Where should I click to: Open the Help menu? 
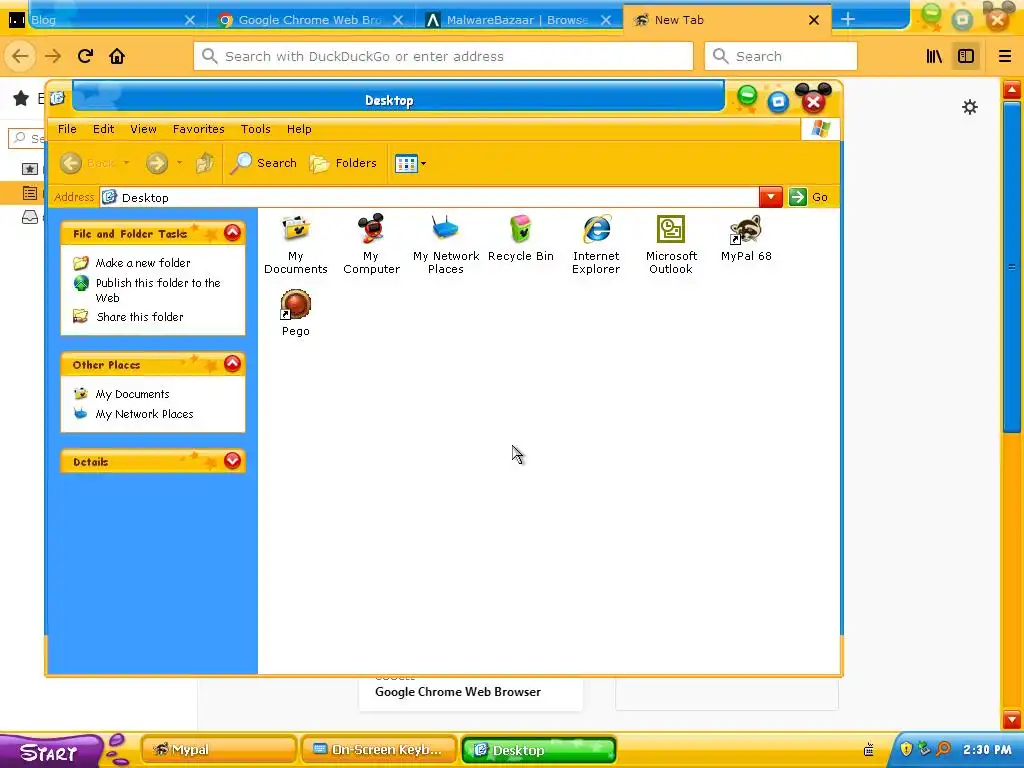299,129
